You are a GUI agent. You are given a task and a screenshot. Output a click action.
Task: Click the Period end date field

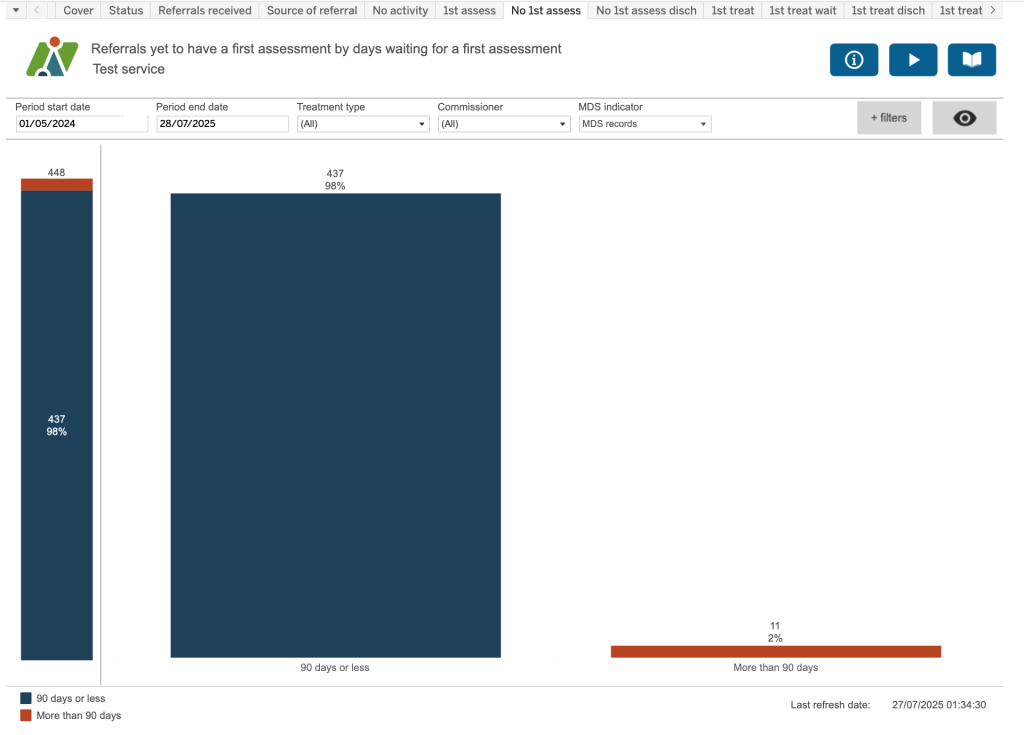(221, 124)
